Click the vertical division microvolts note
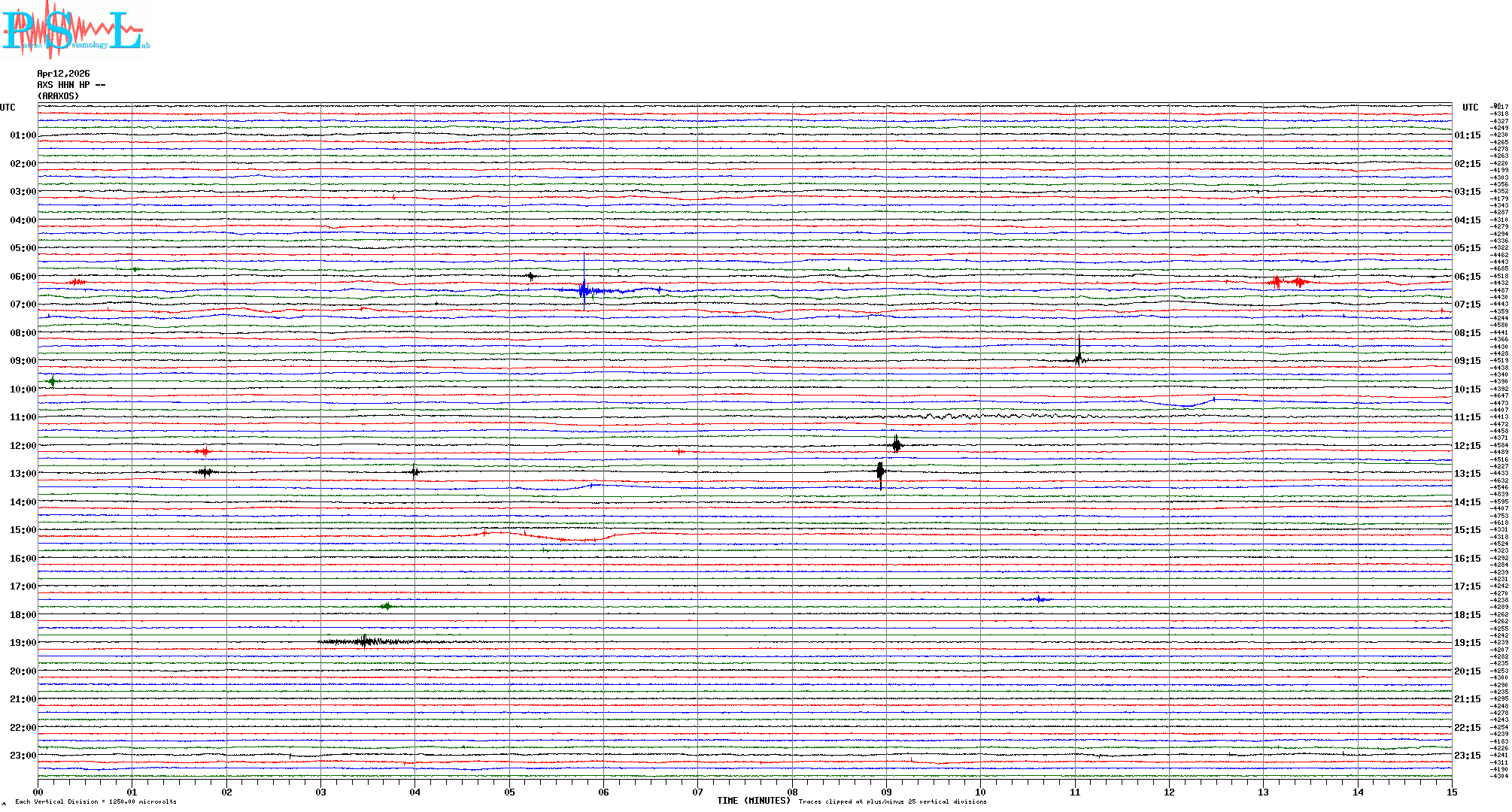The image size is (1512, 812). click(x=96, y=801)
